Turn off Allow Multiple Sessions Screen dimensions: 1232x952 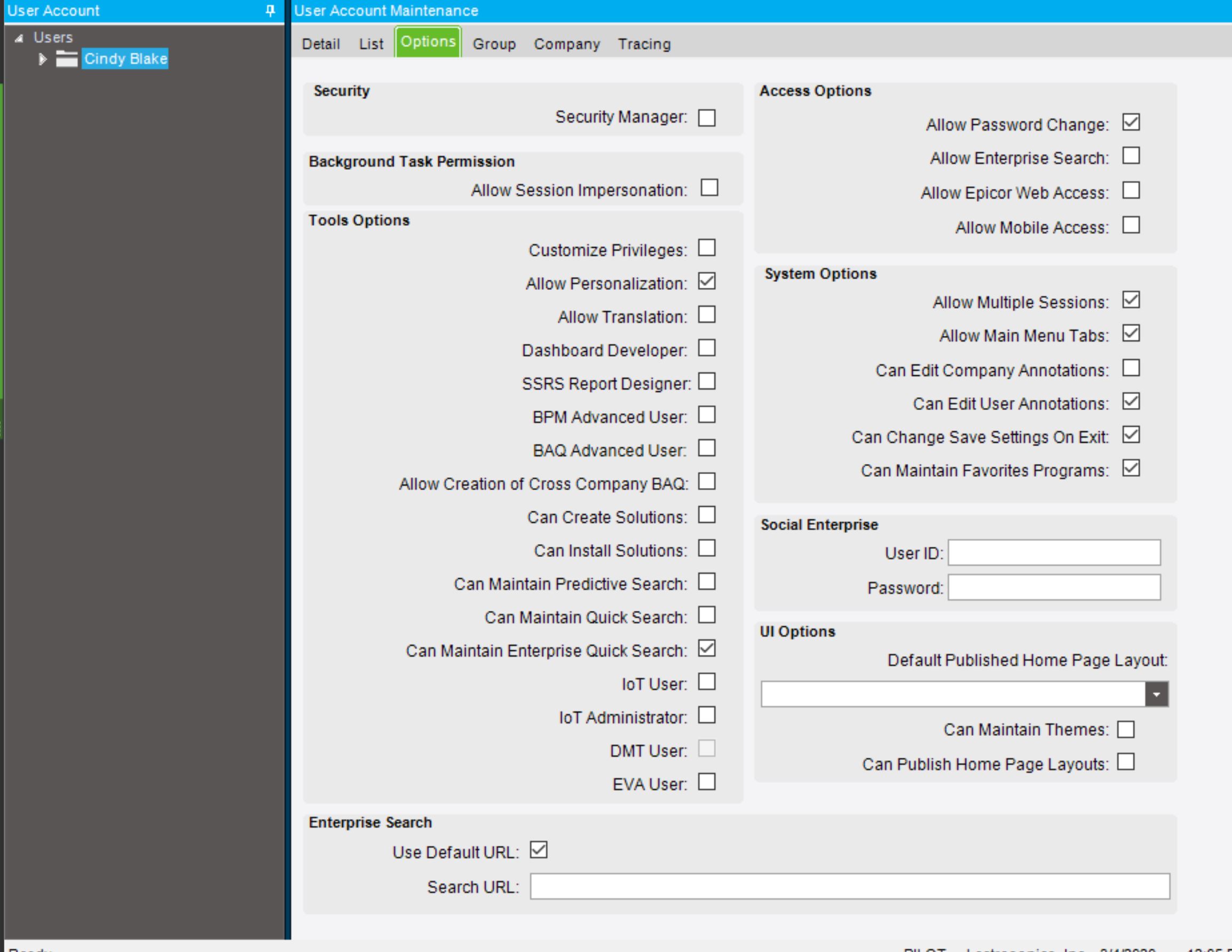pyautogui.click(x=1131, y=300)
